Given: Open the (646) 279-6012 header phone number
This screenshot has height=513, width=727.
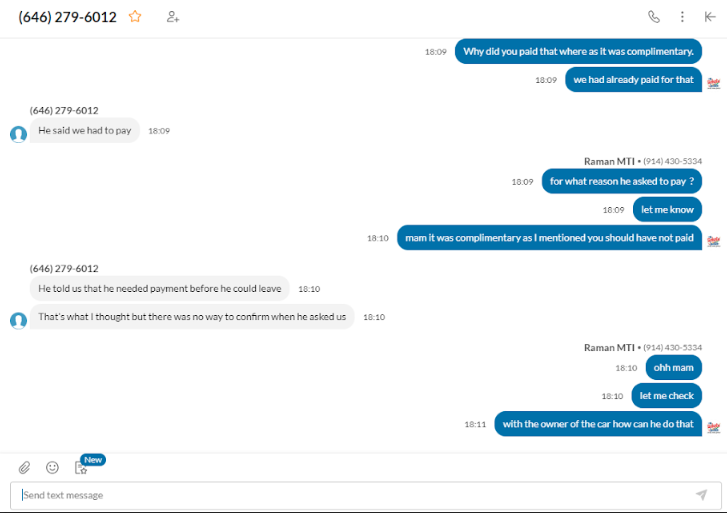Looking at the screenshot, I should tap(68, 17).
